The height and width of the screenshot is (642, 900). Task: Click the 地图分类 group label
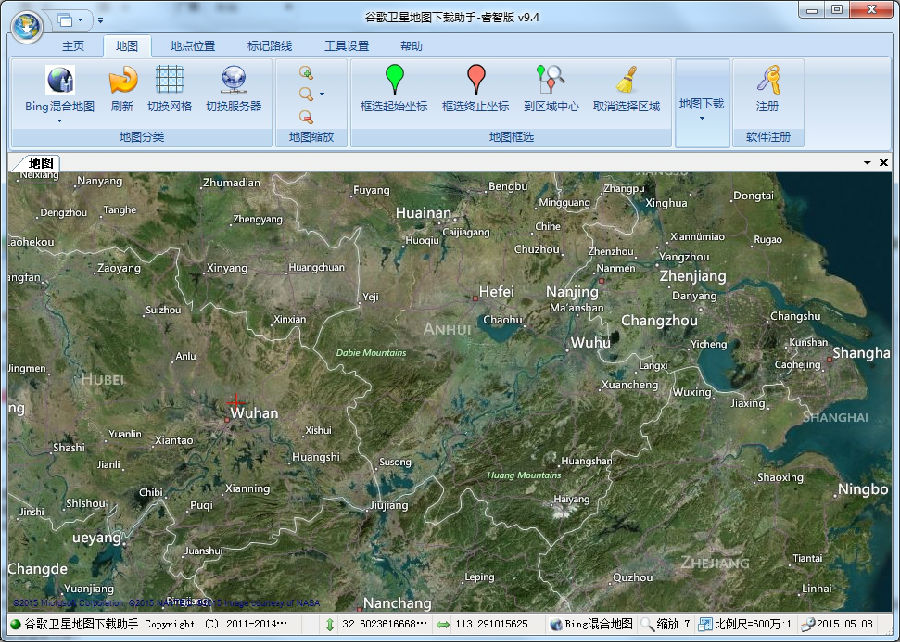click(x=142, y=137)
